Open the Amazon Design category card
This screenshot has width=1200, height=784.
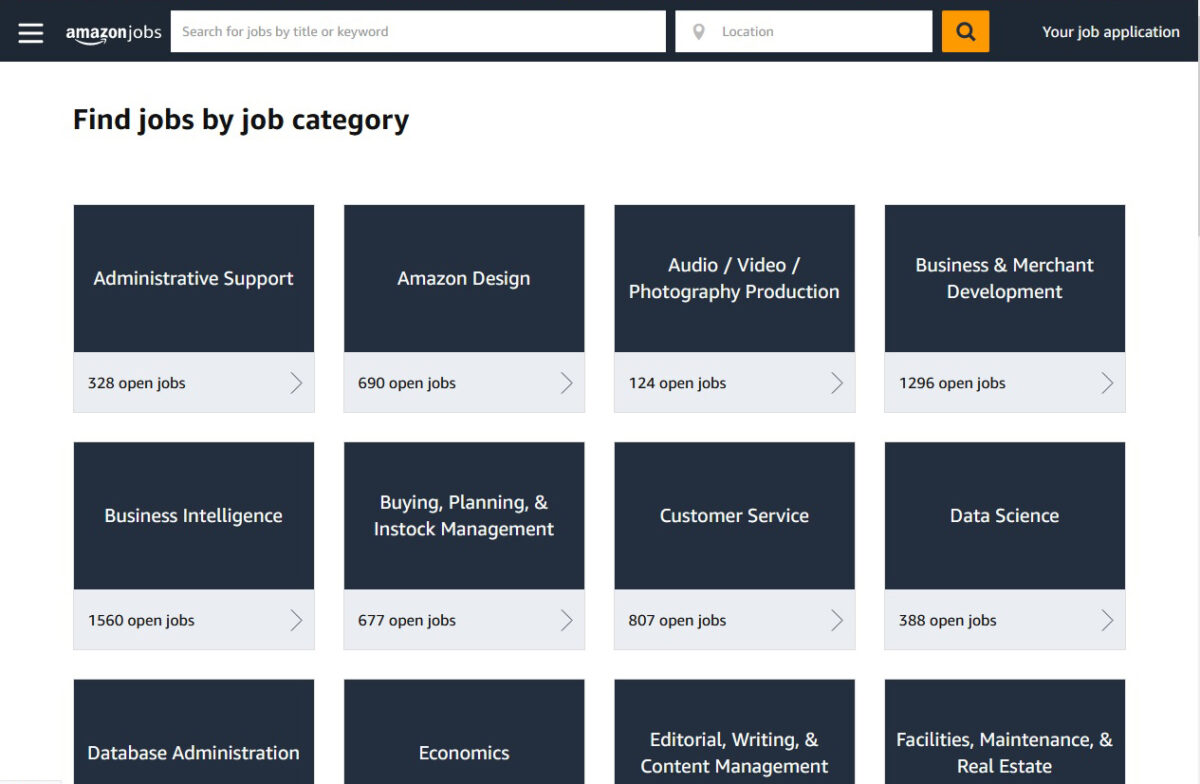[x=464, y=308]
